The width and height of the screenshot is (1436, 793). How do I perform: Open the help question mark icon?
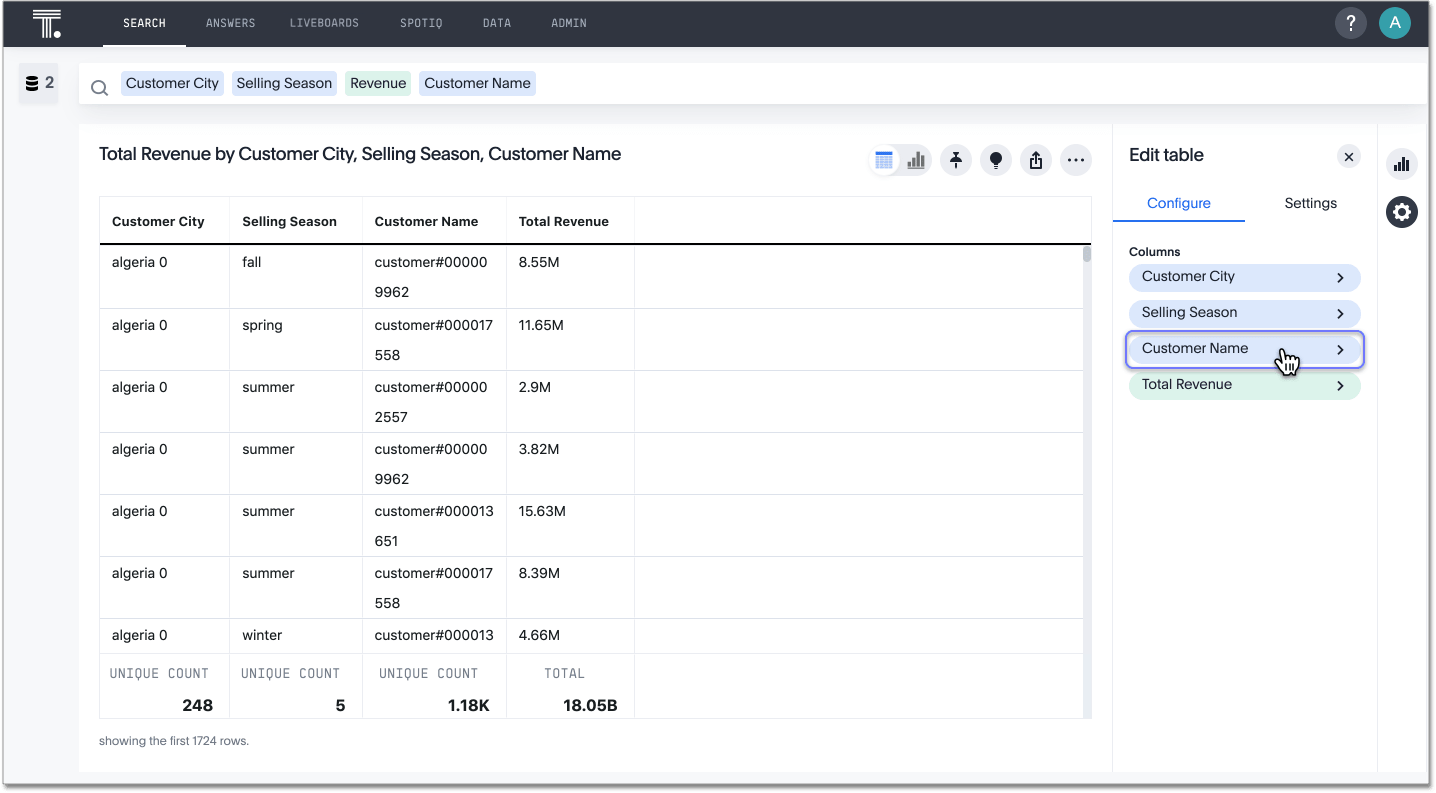pyautogui.click(x=1350, y=23)
